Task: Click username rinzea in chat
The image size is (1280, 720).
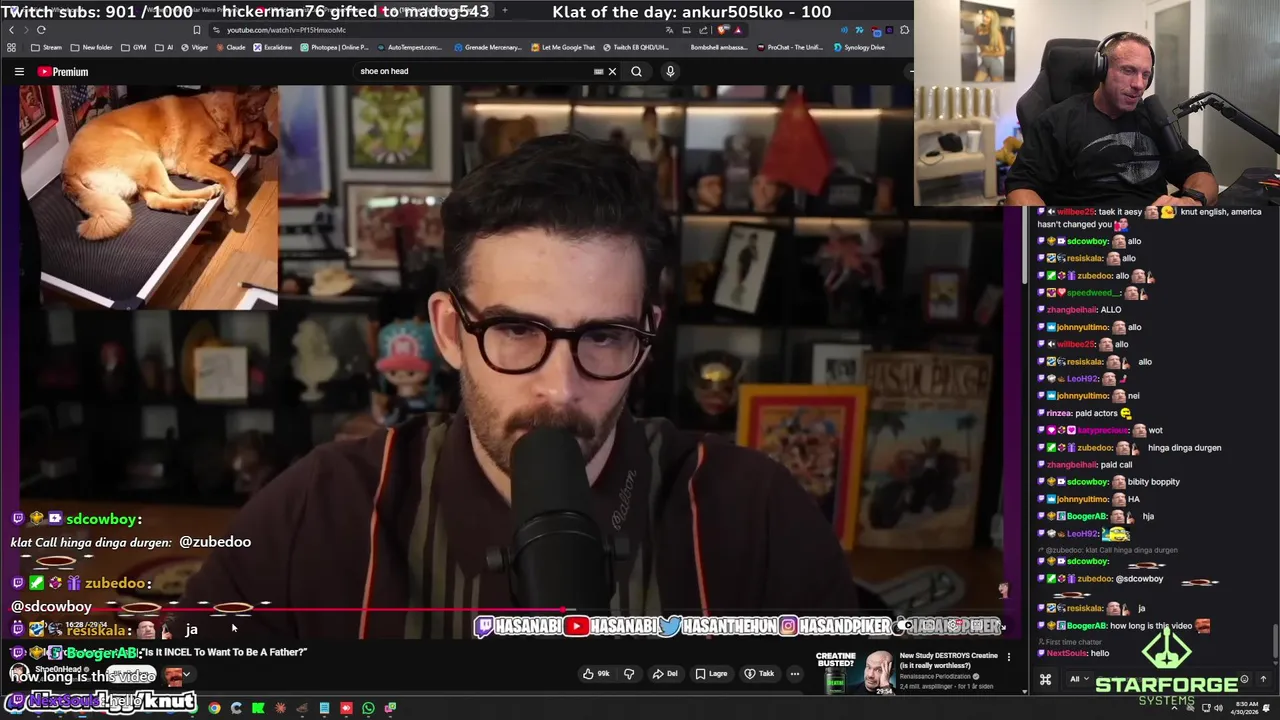Action: 1060,413
